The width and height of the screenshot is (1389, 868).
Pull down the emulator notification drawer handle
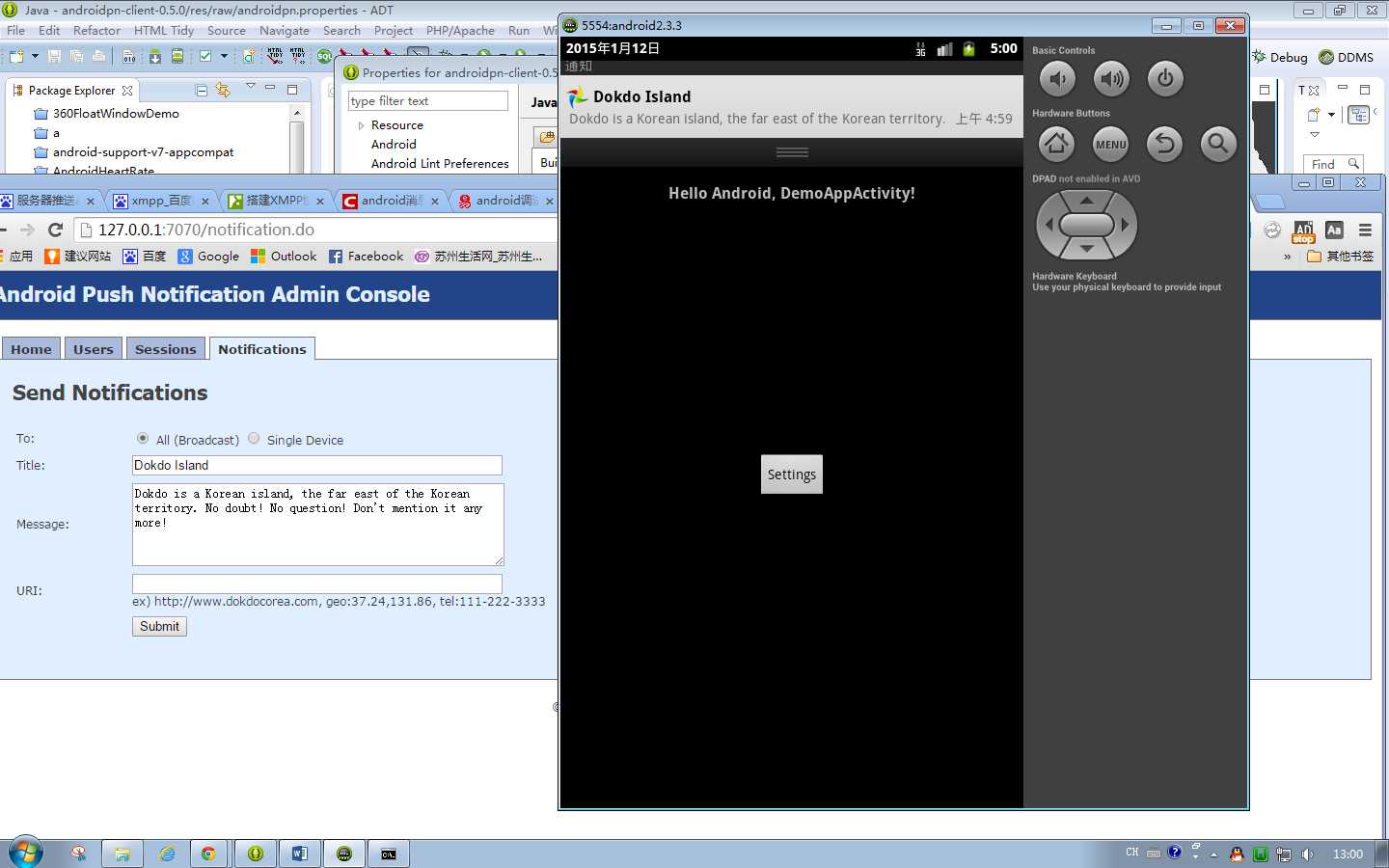coord(792,152)
